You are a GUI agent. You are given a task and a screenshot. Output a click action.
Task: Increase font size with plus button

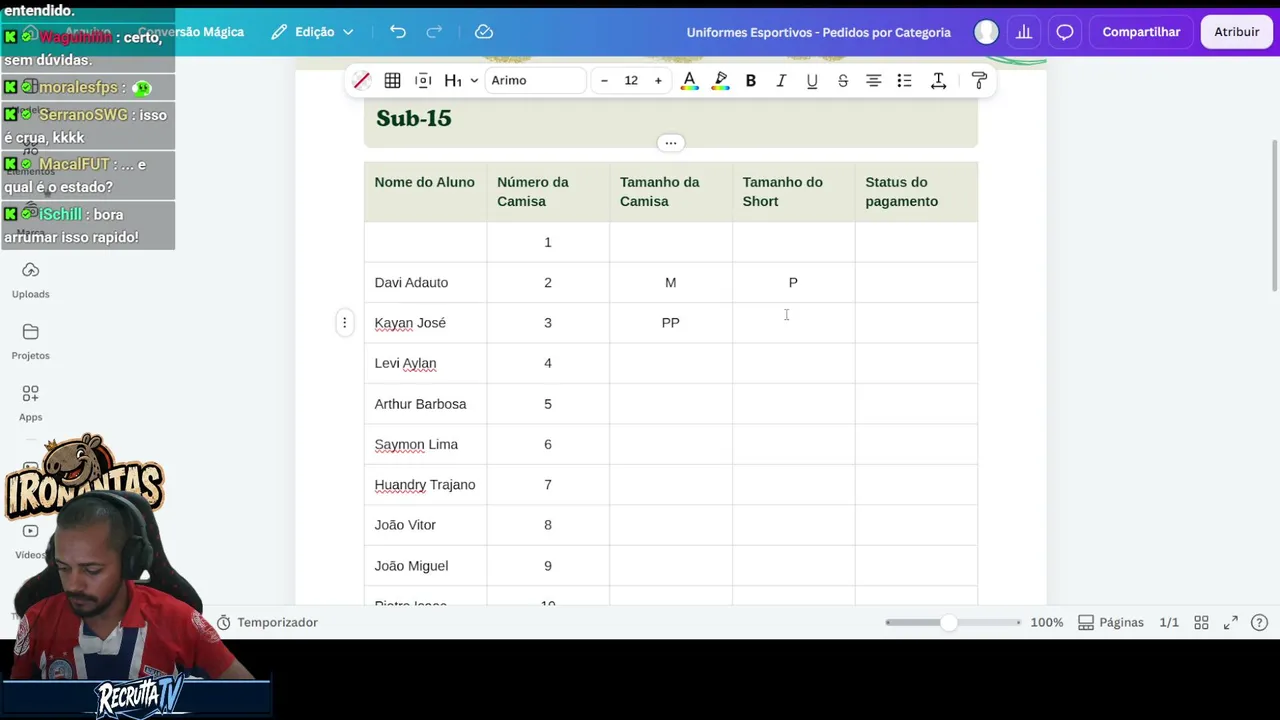[x=658, y=80]
